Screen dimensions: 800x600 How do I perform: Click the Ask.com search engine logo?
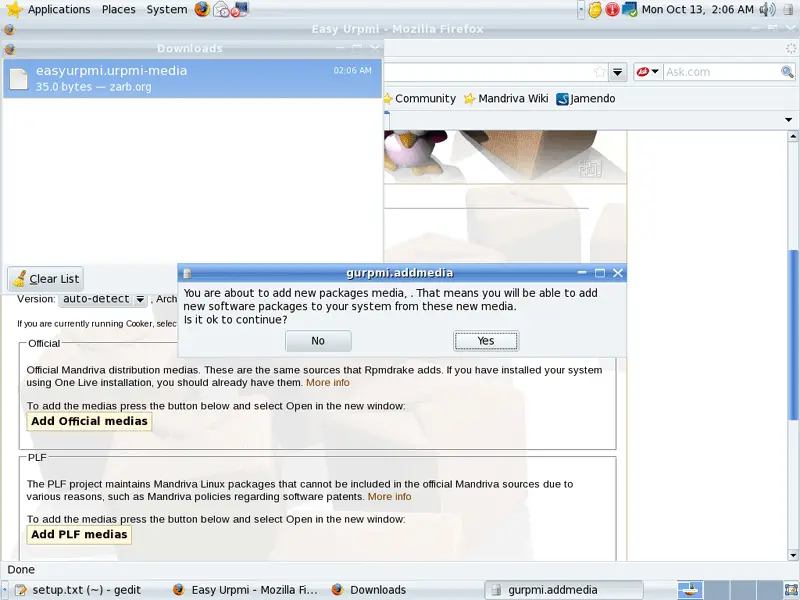[643, 72]
